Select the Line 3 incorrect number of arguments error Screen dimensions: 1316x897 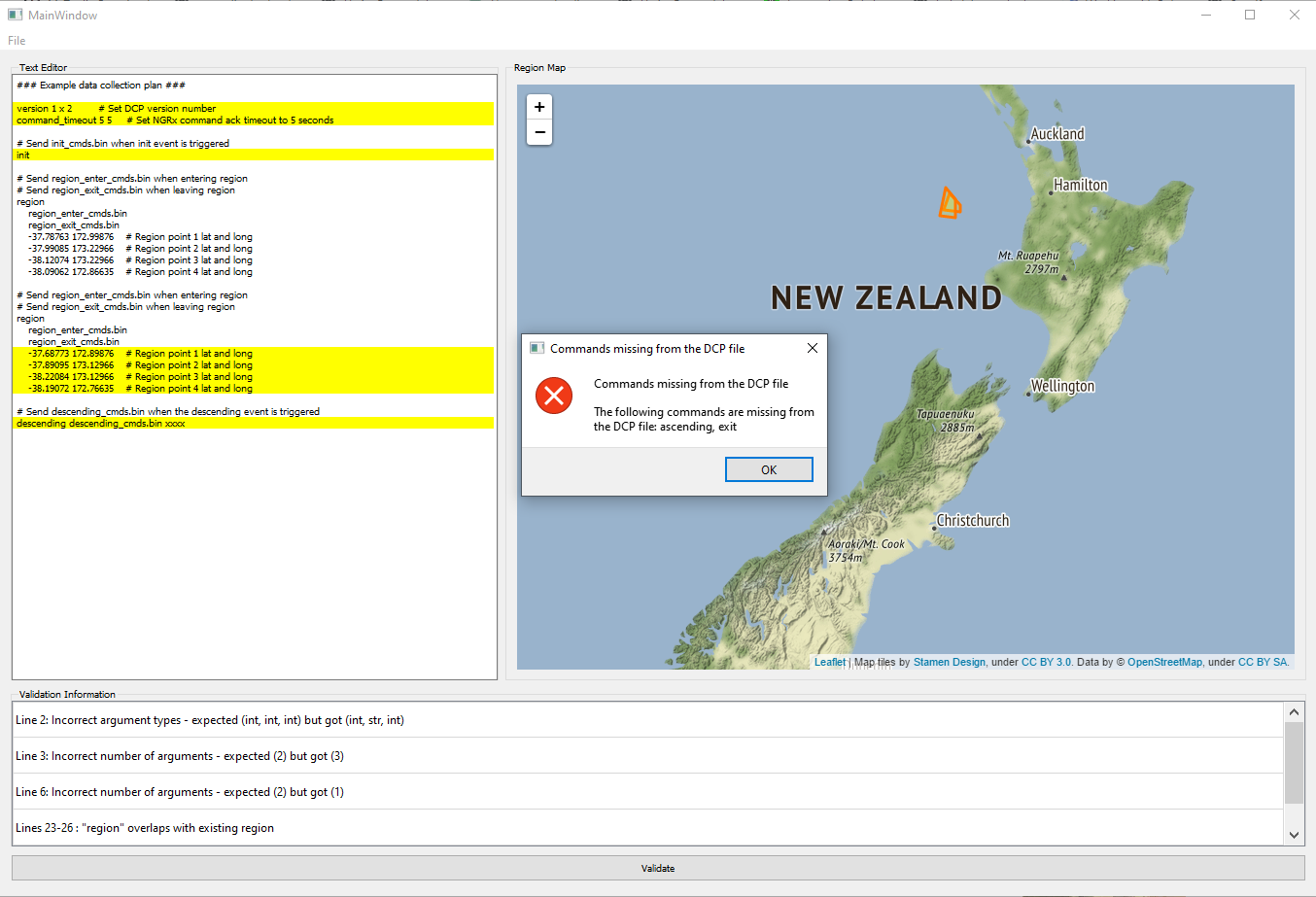[x=648, y=756]
